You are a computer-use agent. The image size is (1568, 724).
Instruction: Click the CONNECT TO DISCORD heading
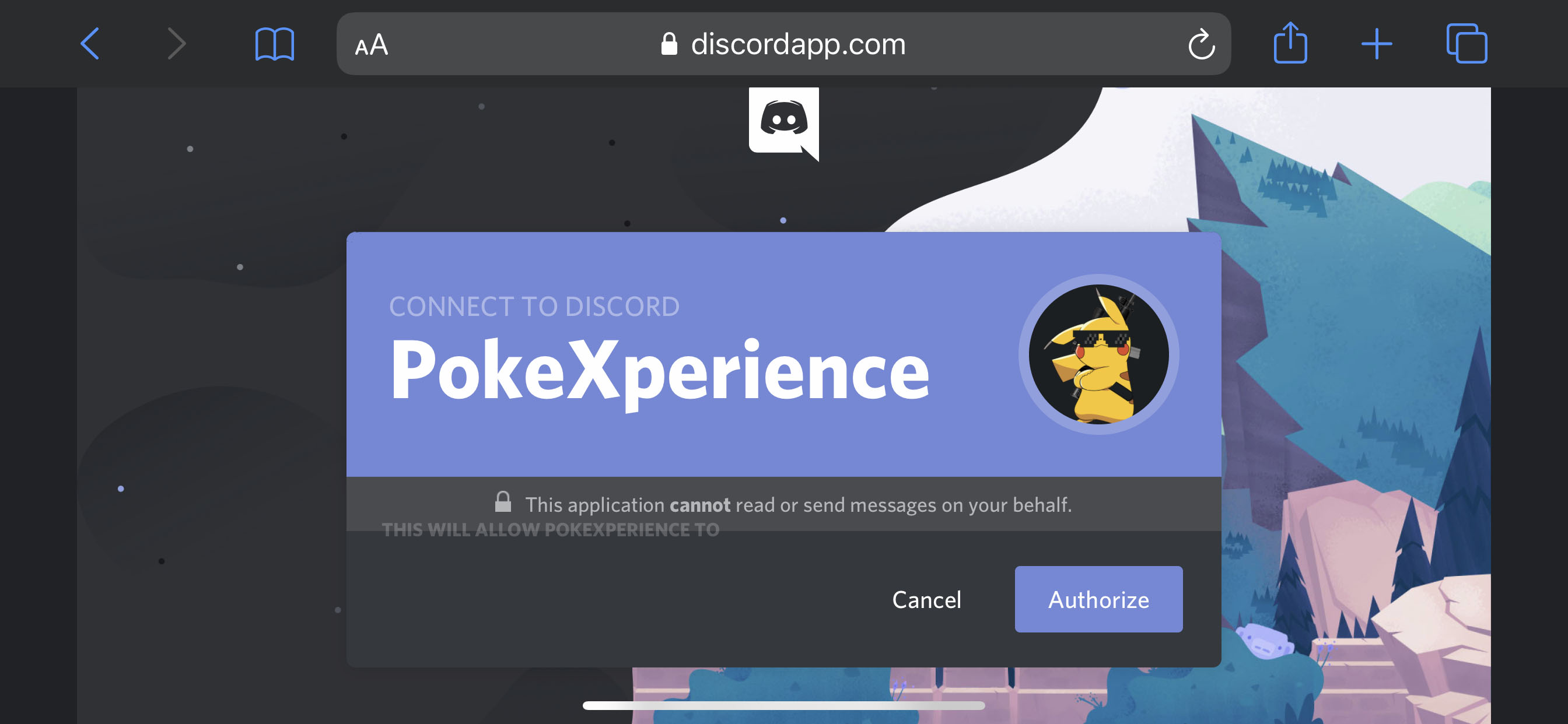[x=534, y=307]
